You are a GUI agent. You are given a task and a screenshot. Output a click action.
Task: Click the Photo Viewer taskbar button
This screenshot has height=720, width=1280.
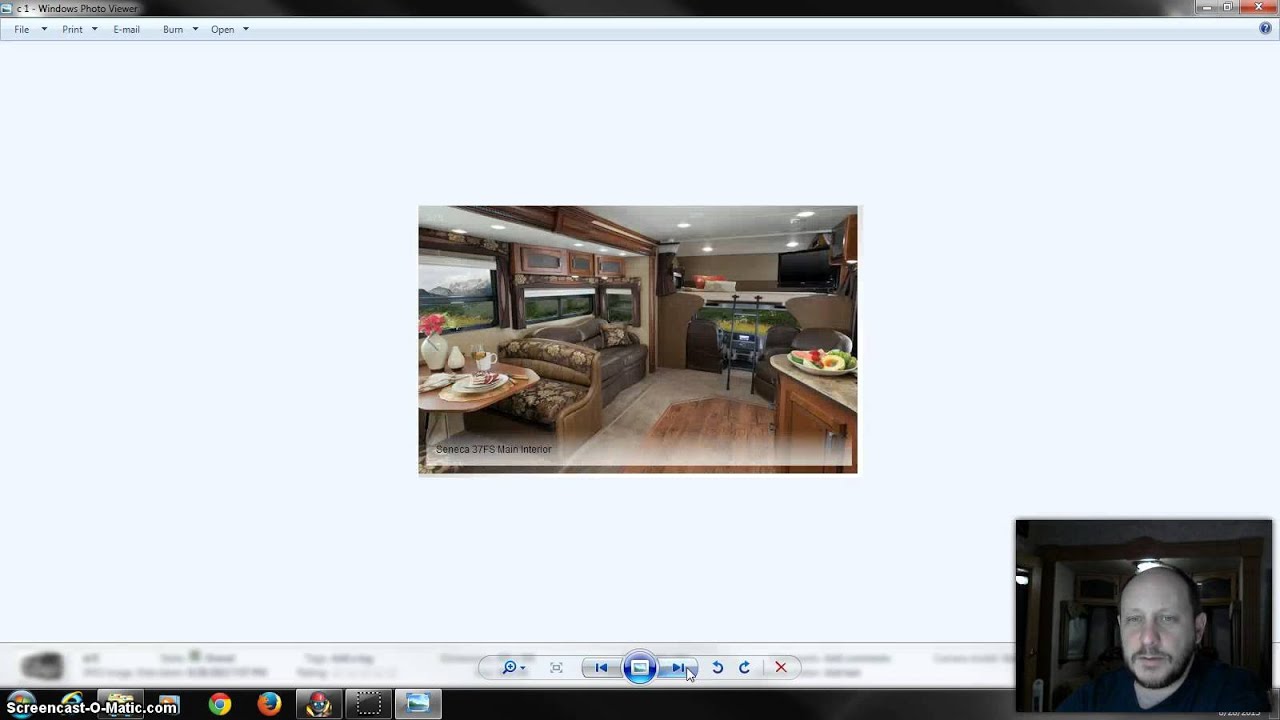(x=418, y=705)
